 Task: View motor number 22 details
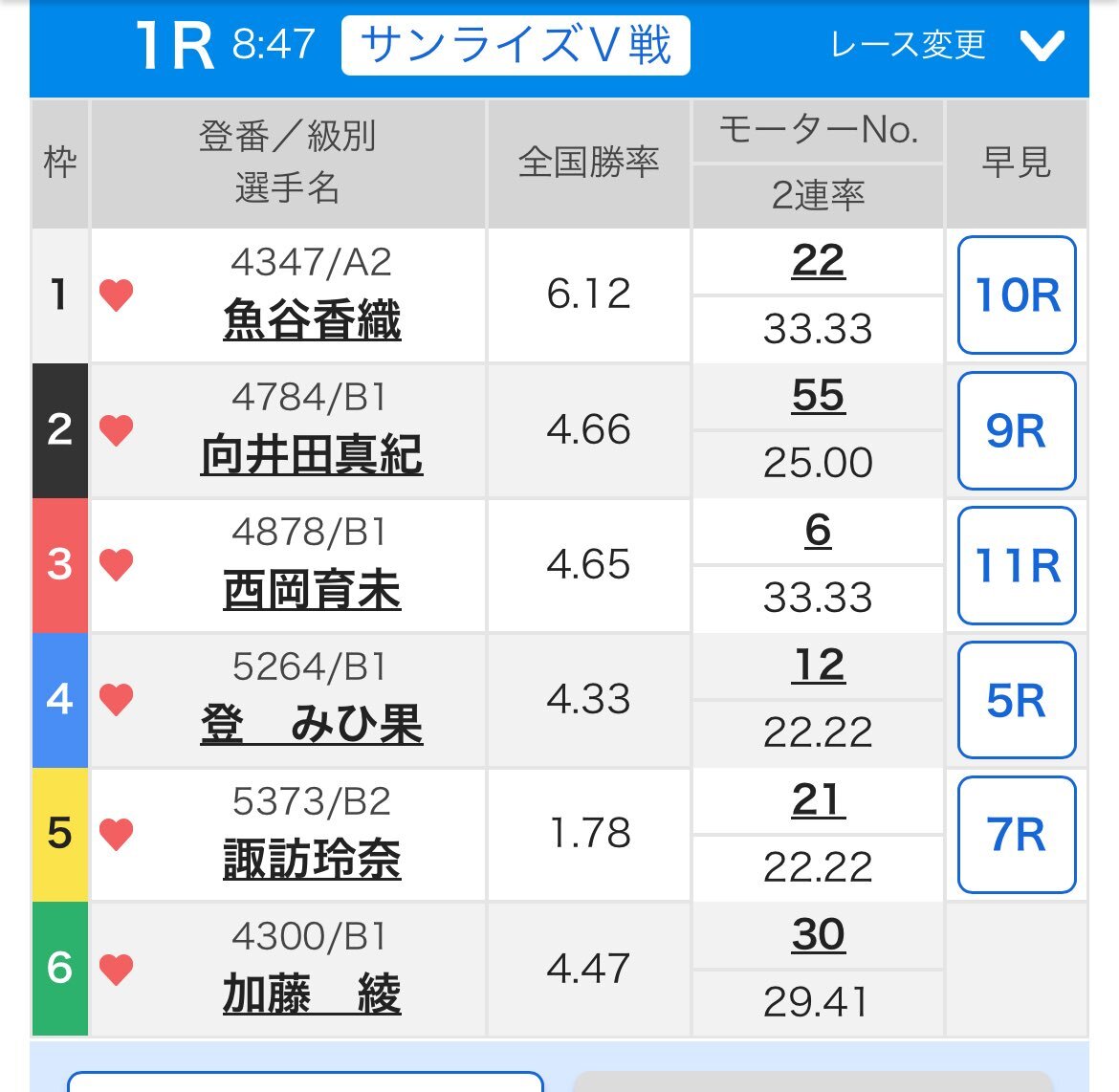(818, 260)
